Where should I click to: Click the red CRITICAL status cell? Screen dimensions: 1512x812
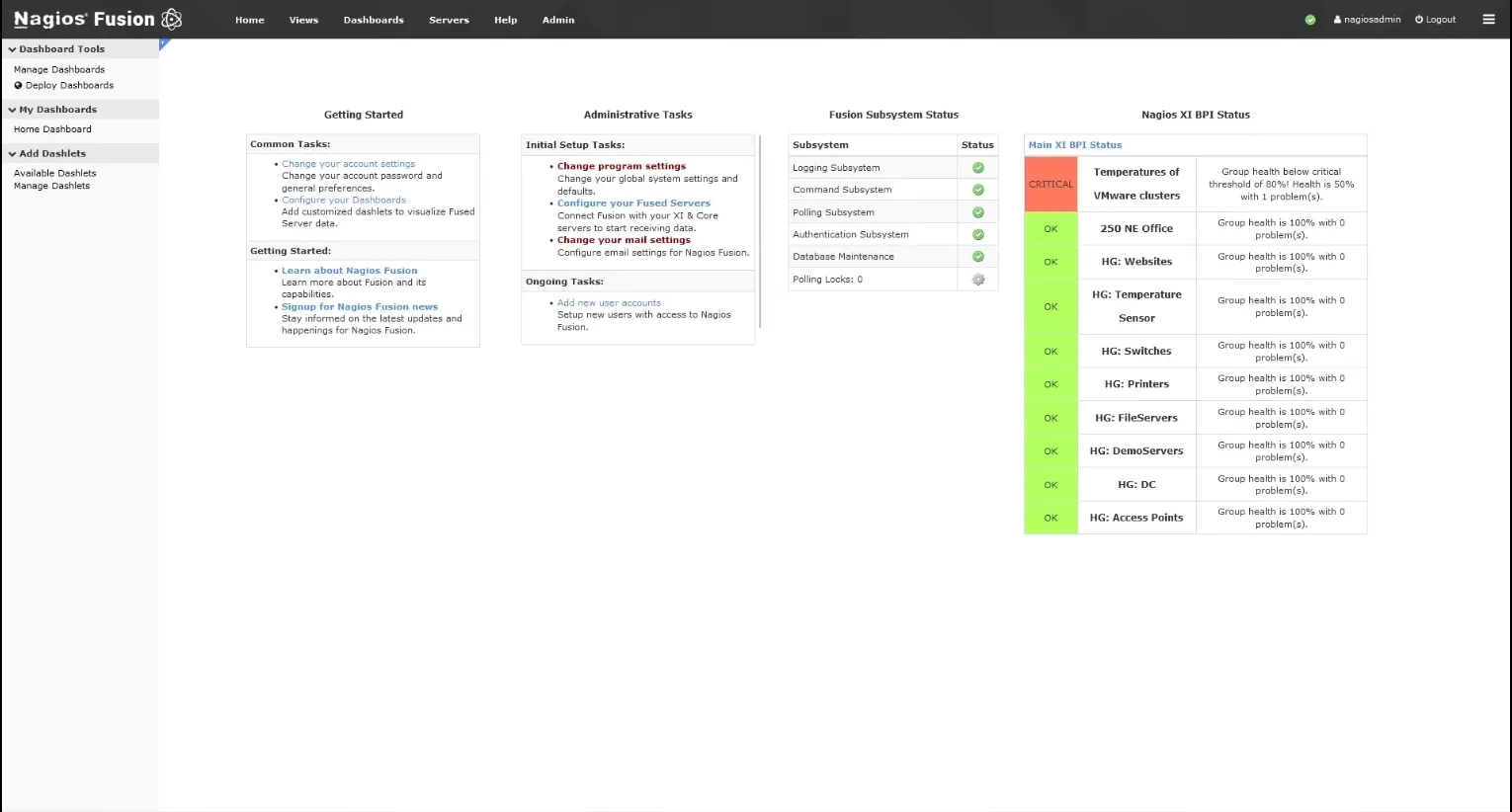[x=1050, y=184]
